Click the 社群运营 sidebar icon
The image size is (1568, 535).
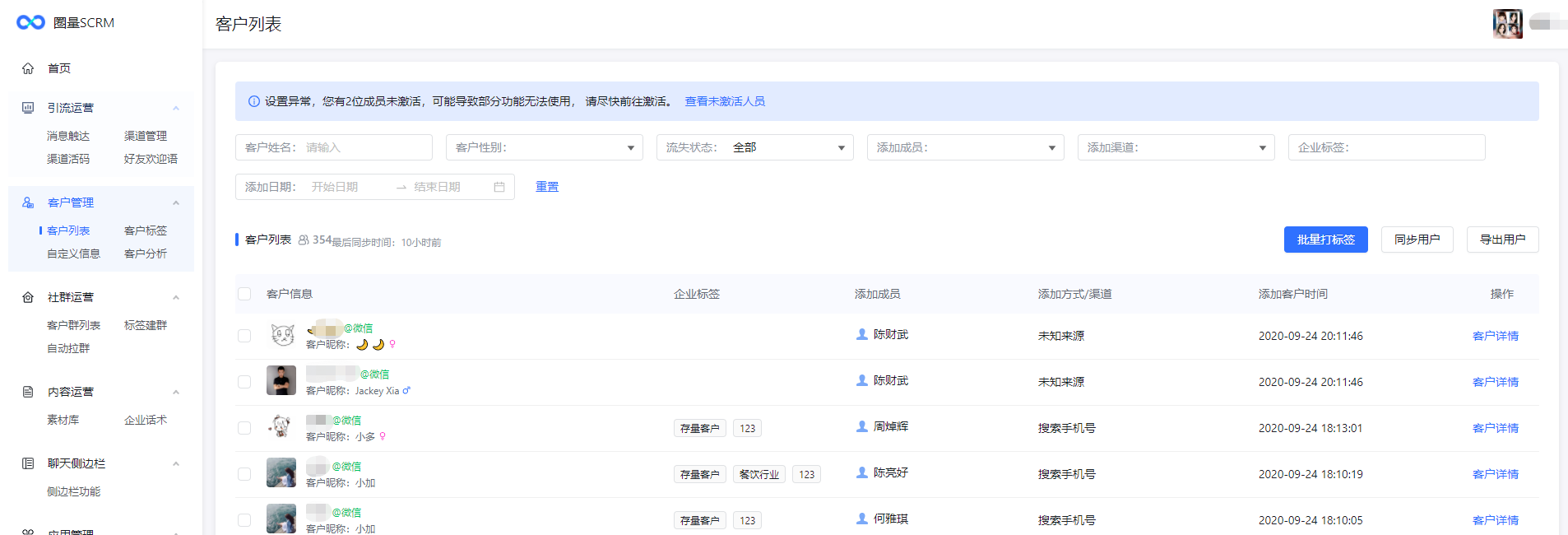tap(28, 297)
